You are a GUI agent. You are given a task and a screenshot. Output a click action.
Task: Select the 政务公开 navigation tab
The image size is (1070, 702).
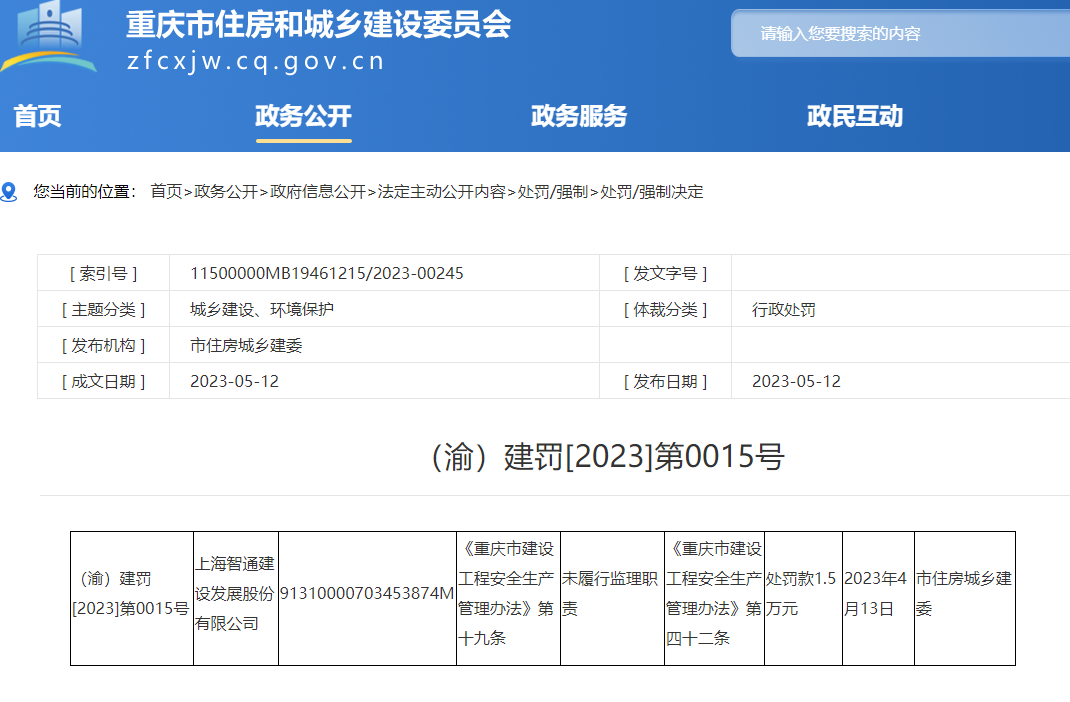pyautogui.click(x=303, y=116)
